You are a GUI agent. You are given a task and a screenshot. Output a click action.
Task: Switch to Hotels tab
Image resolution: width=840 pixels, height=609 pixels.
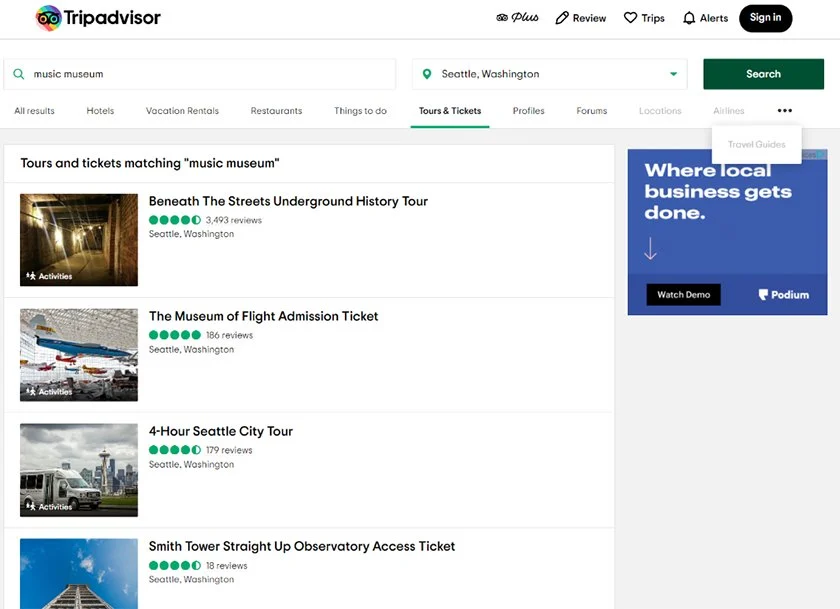coord(100,111)
